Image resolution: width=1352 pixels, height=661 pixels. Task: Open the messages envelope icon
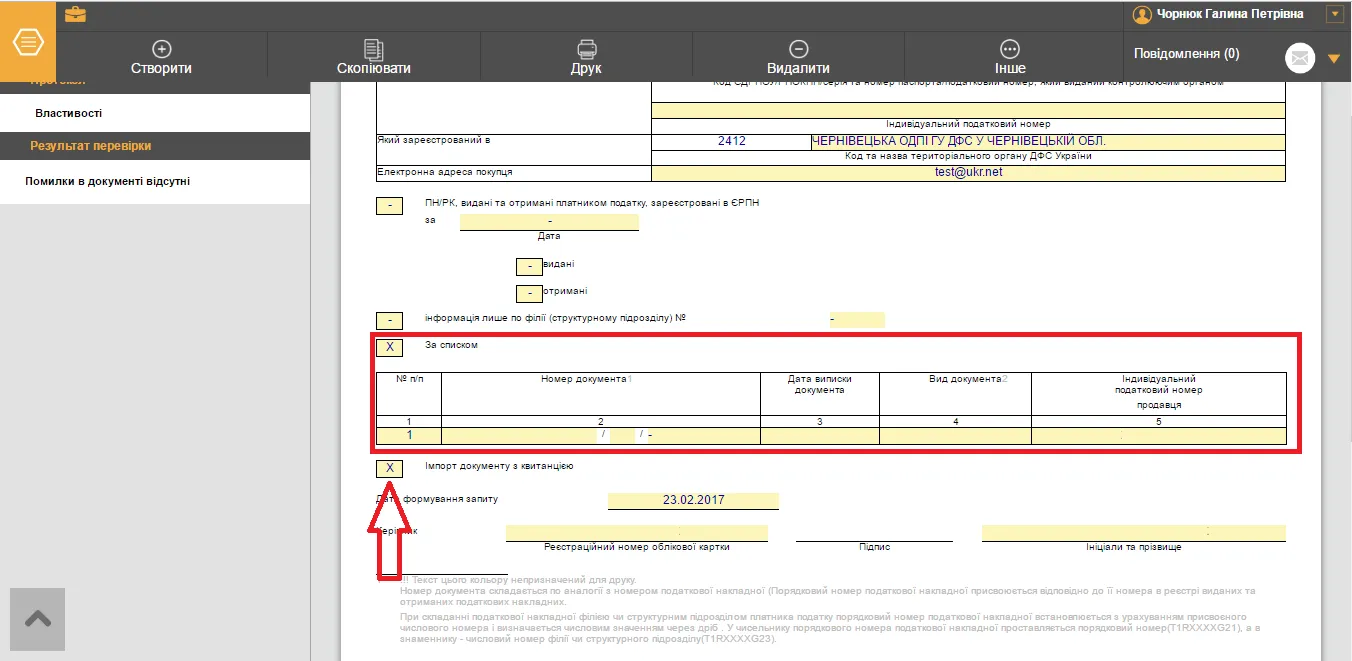pos(1300,58)
